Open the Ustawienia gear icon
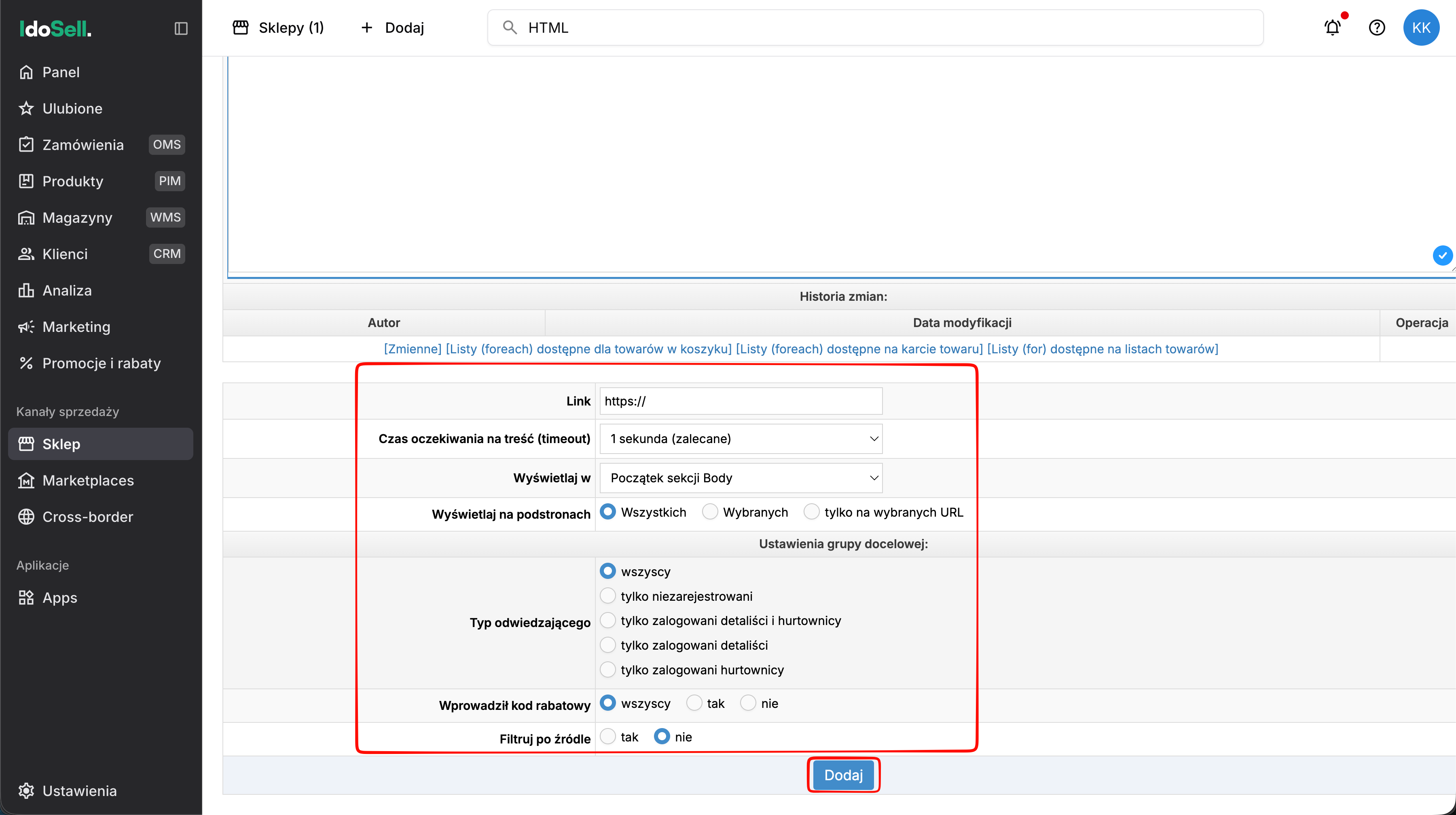This screenshot has height=815, width=1456. [26, 791]
